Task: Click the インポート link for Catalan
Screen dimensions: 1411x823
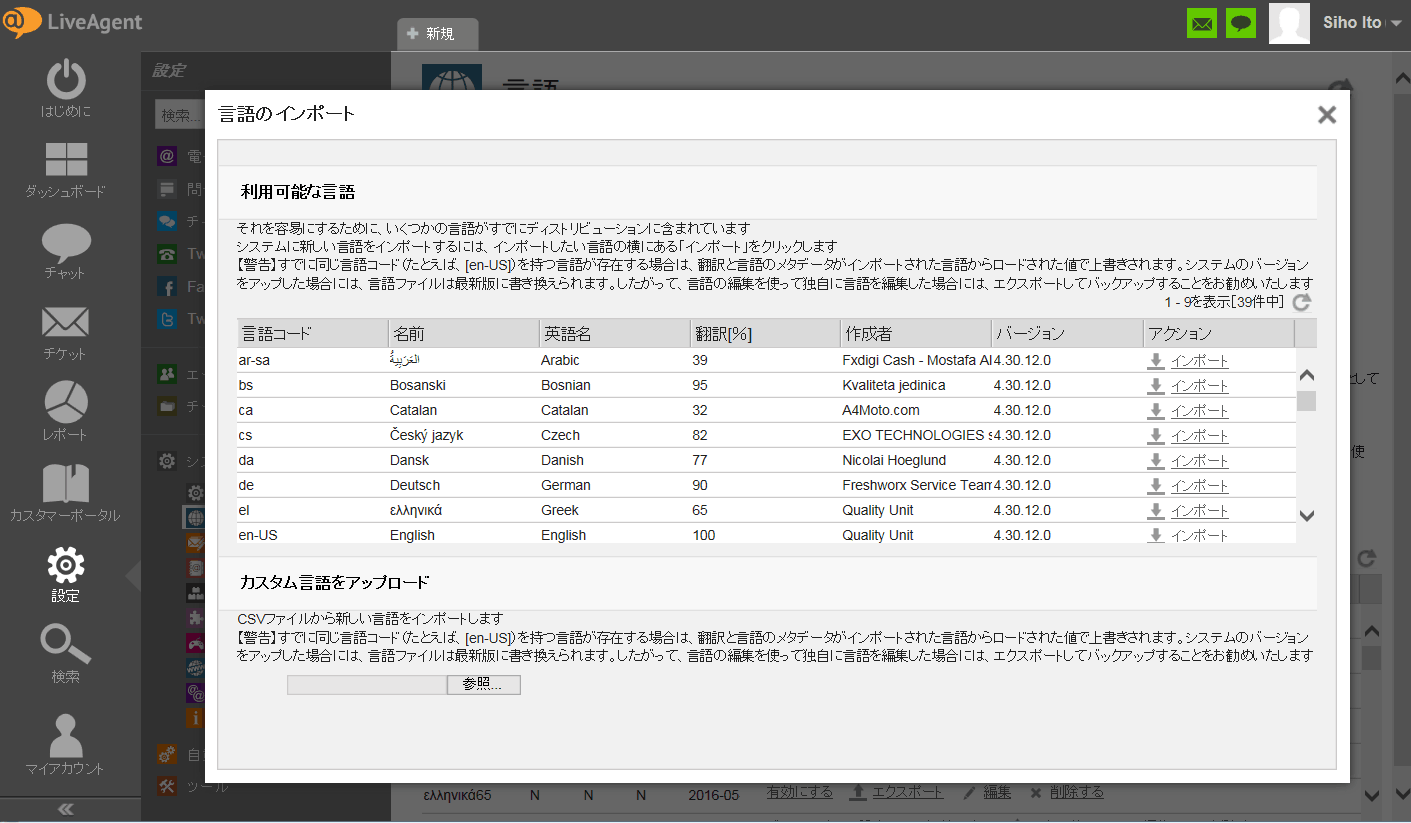Action: tap(1200, 411)
